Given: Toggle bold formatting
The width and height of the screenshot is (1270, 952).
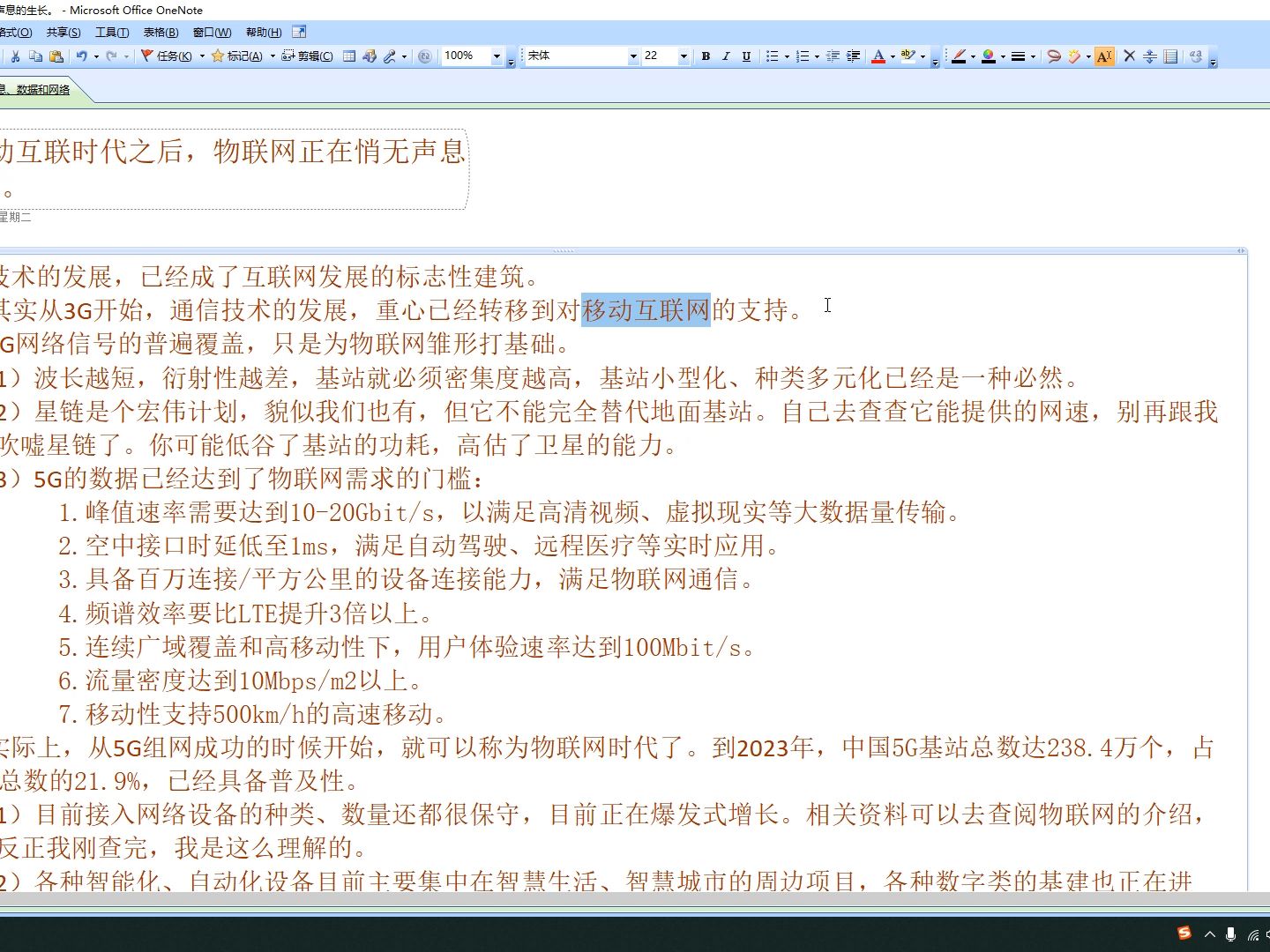Looking at the screenshot, I should pos(706,56).
